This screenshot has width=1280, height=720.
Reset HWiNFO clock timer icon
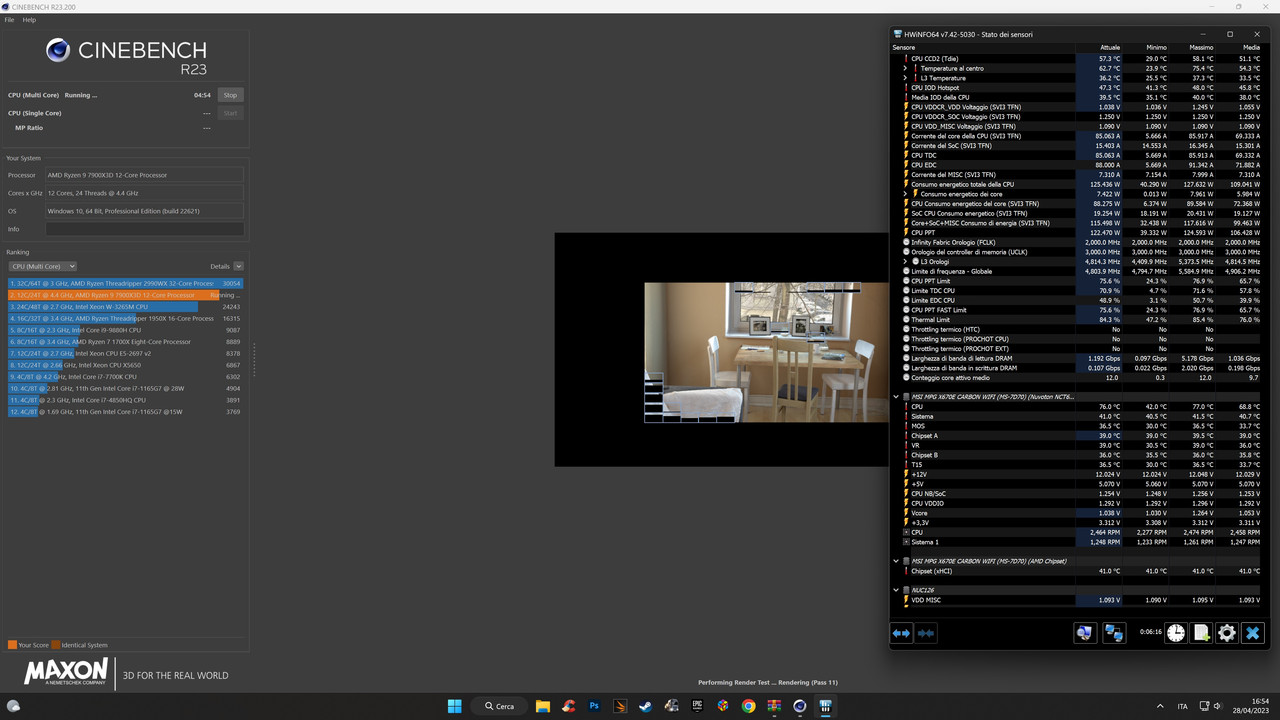coord(1175,633)
